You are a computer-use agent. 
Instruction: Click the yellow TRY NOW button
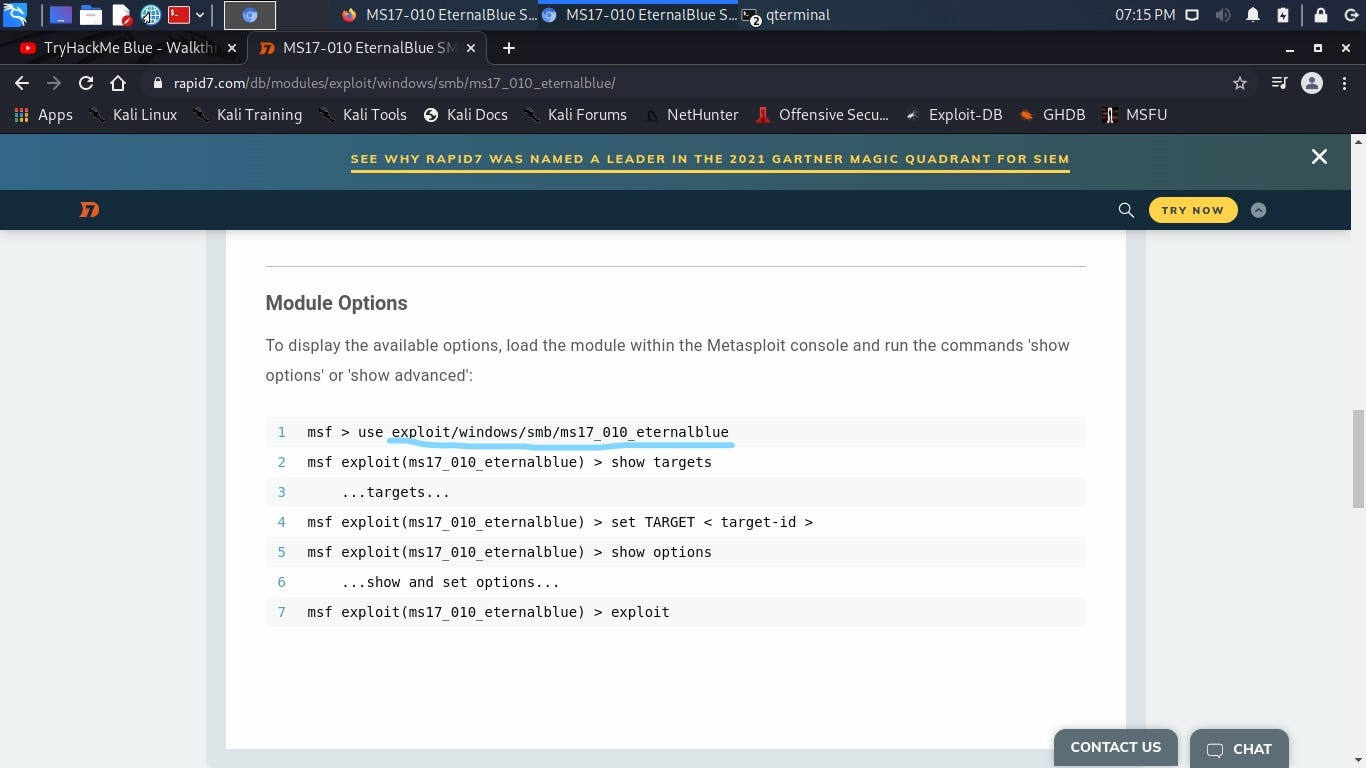pyautogui.click(x=1193, y=210)
